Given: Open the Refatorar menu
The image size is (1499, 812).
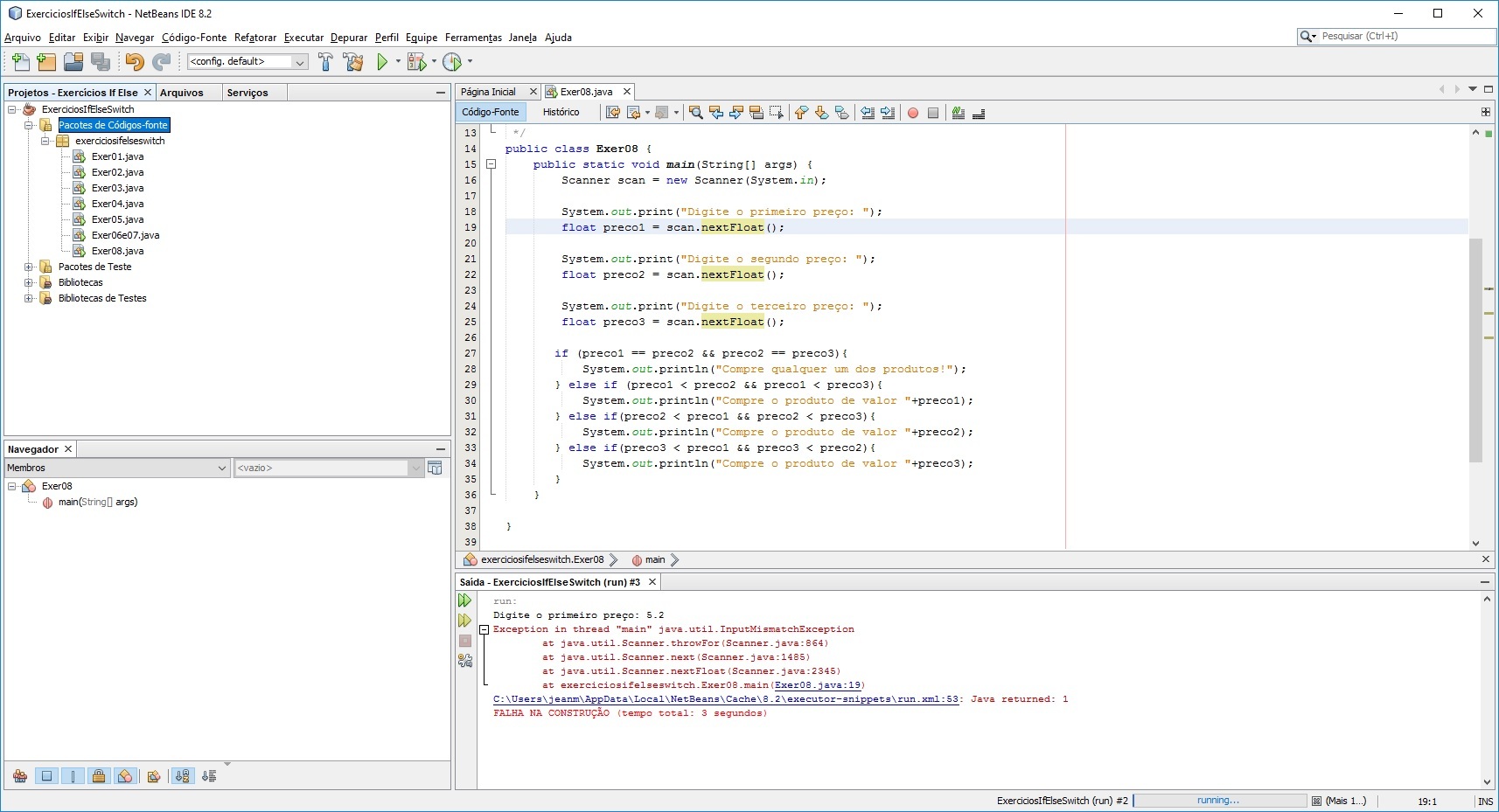Looking at the screenshot, I should pyautogui.click(x=254, y=38).
